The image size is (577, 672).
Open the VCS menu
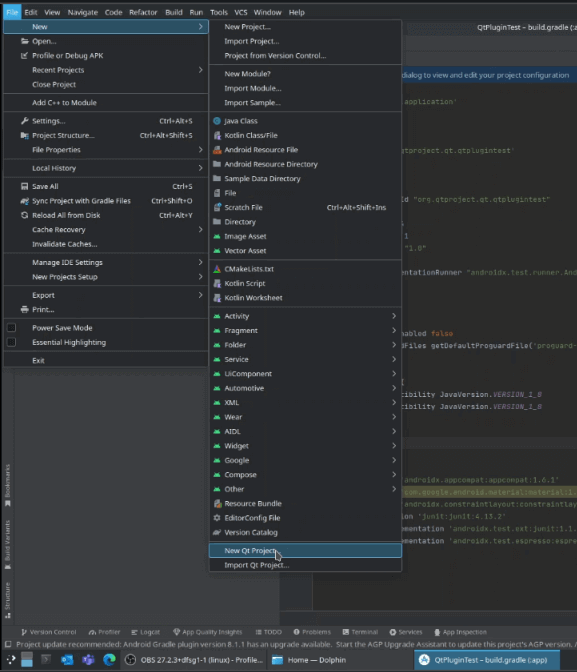240,12
